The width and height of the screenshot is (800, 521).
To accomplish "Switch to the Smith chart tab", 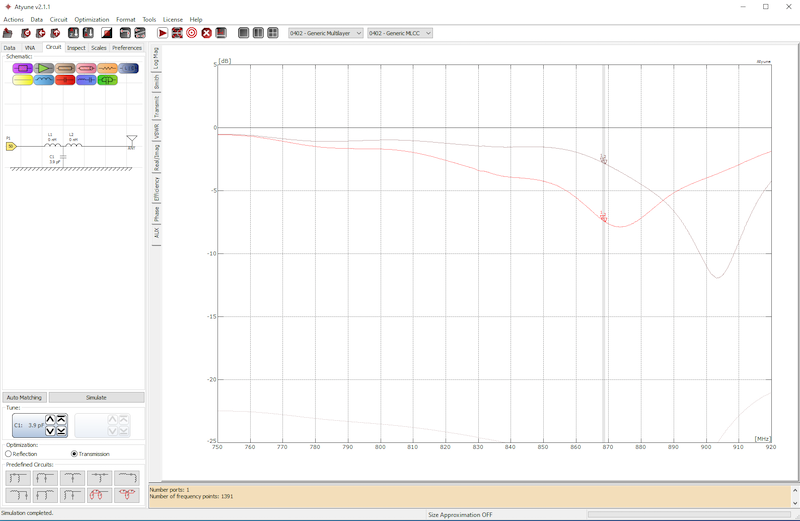I will coord(156,81).
